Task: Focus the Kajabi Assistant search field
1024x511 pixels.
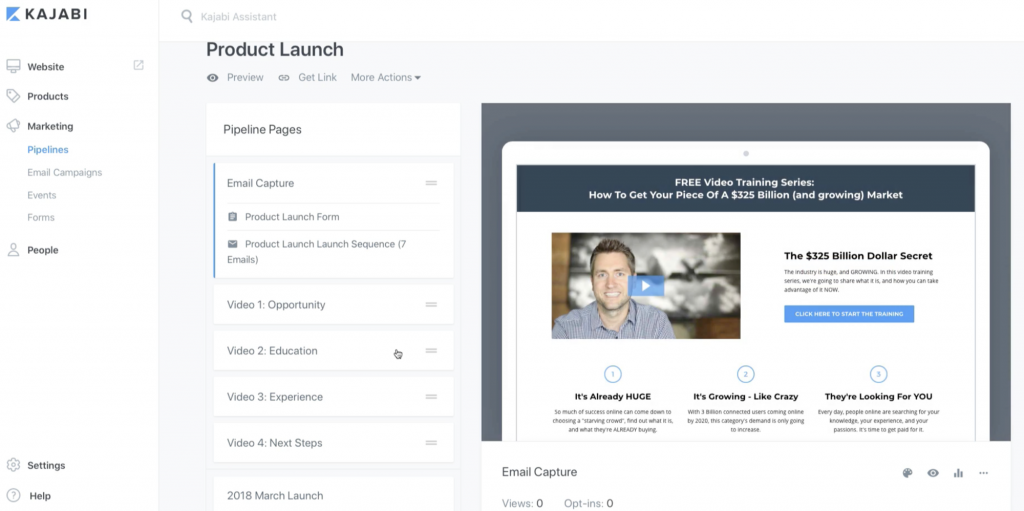Action: [238, 16]
